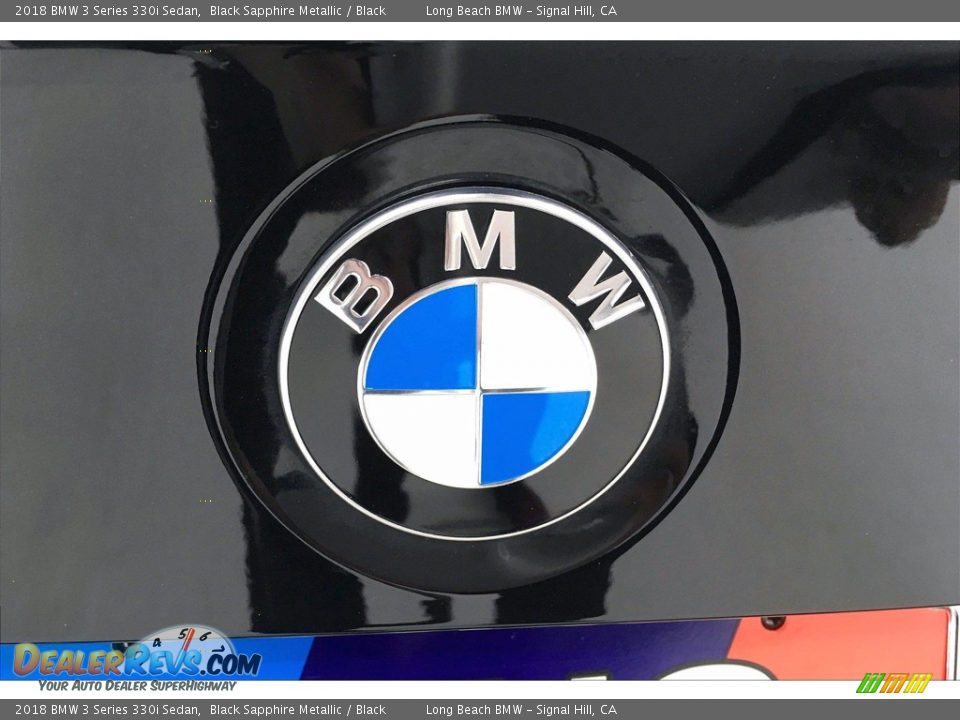The image size is (960, 720).
Task: Click the '5' numeral on the logo clock
Action: pyautogui.click(x=182, y=632)
